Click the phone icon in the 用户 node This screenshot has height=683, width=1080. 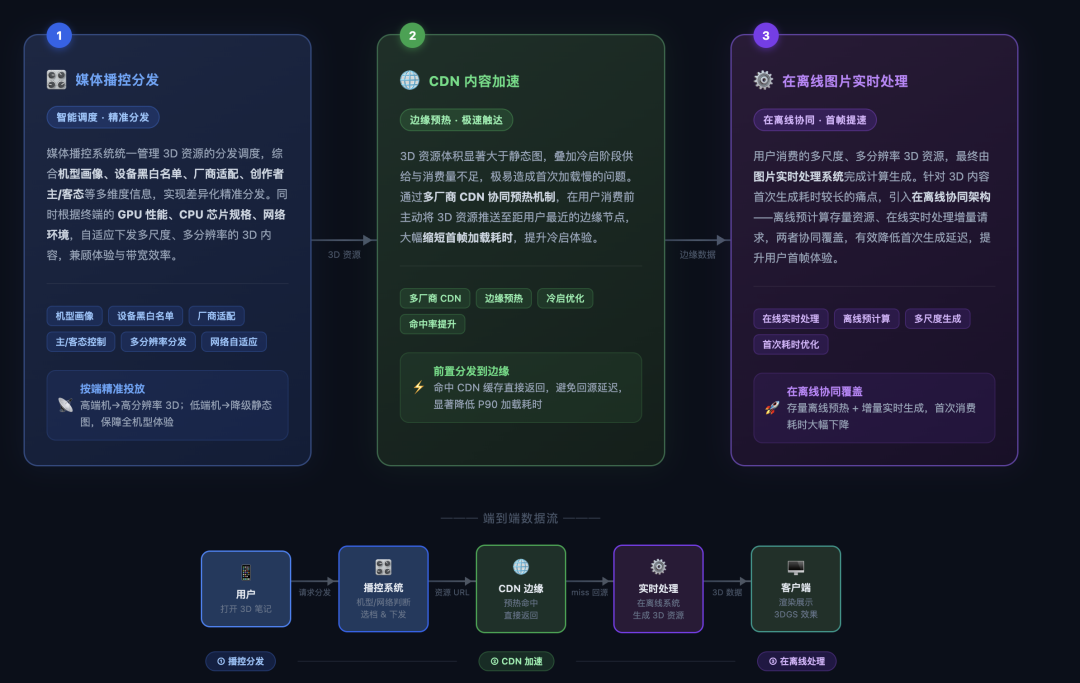click(246, 572)
